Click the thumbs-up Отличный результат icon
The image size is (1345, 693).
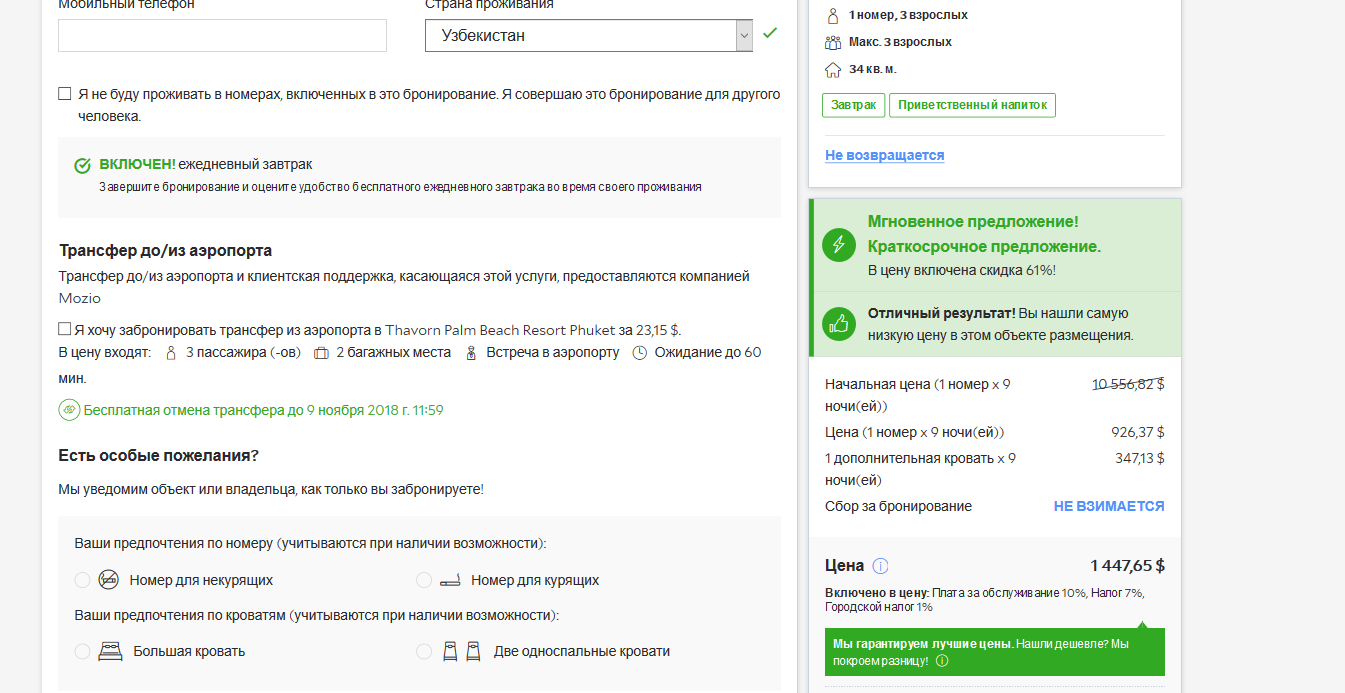(838, 324)
